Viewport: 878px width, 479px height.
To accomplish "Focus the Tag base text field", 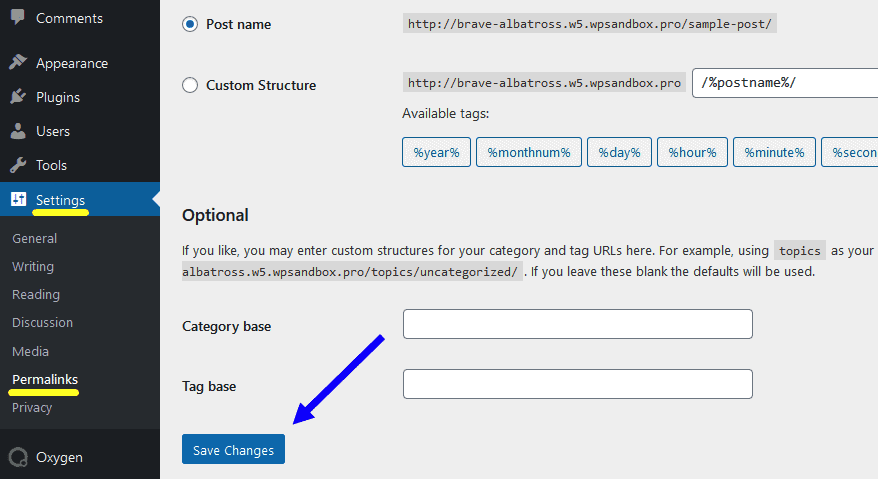I will click(577, 384).
